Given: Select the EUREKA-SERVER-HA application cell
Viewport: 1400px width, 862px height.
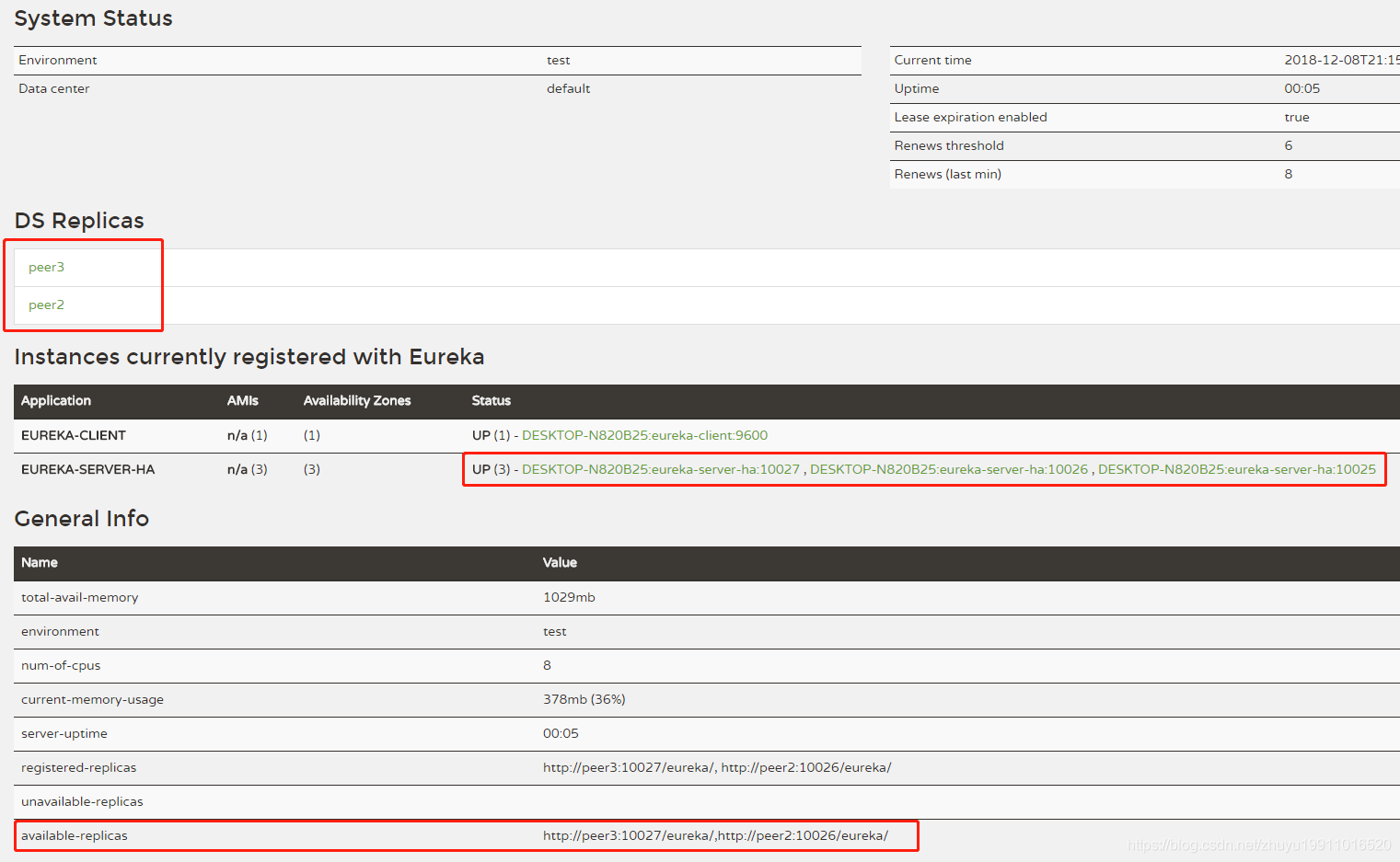Looking at the screenshot, I should pyautogui.click(x=88, y=469).
